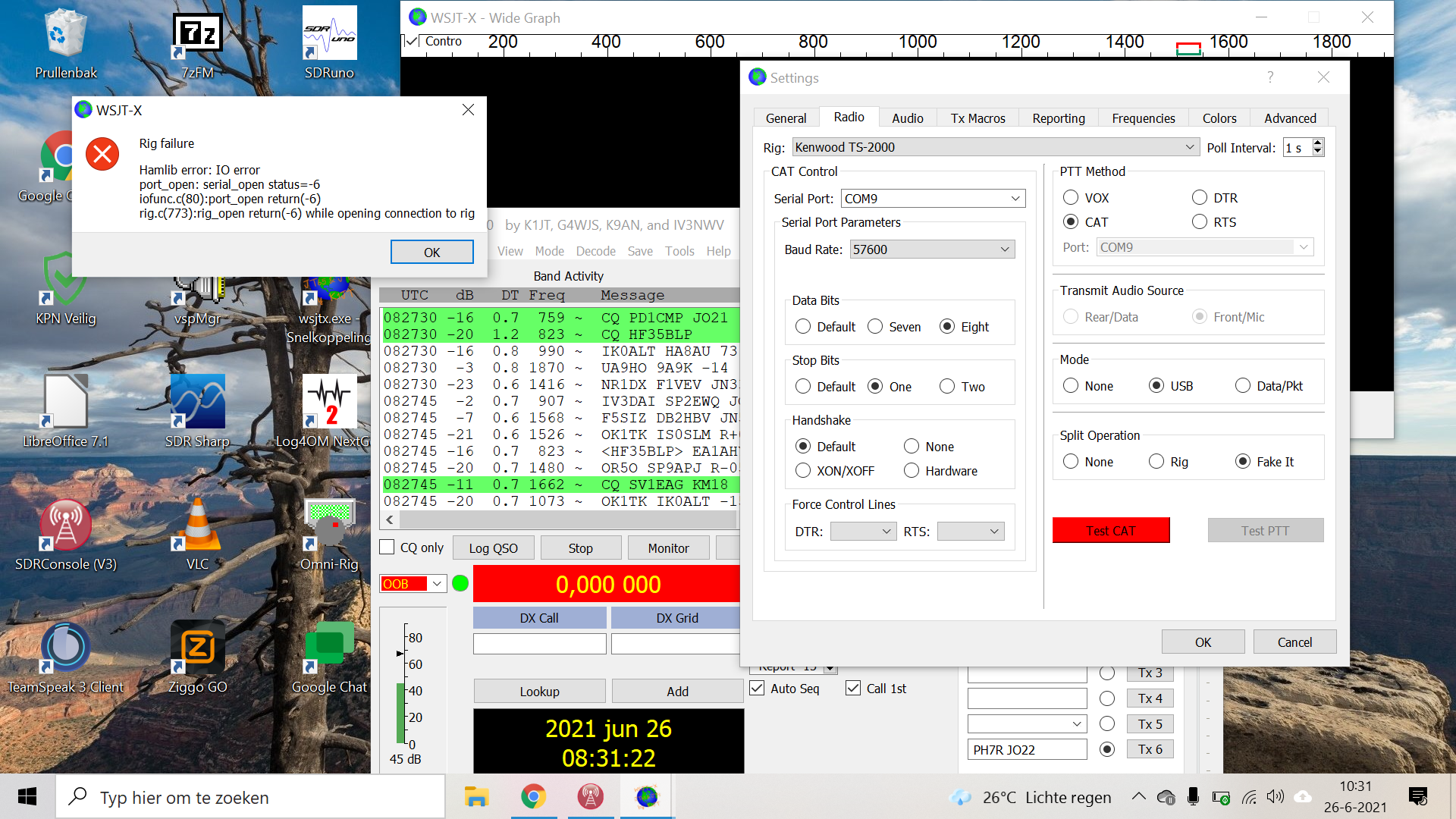Select Two stop bits option

click(x=947, y=387)
